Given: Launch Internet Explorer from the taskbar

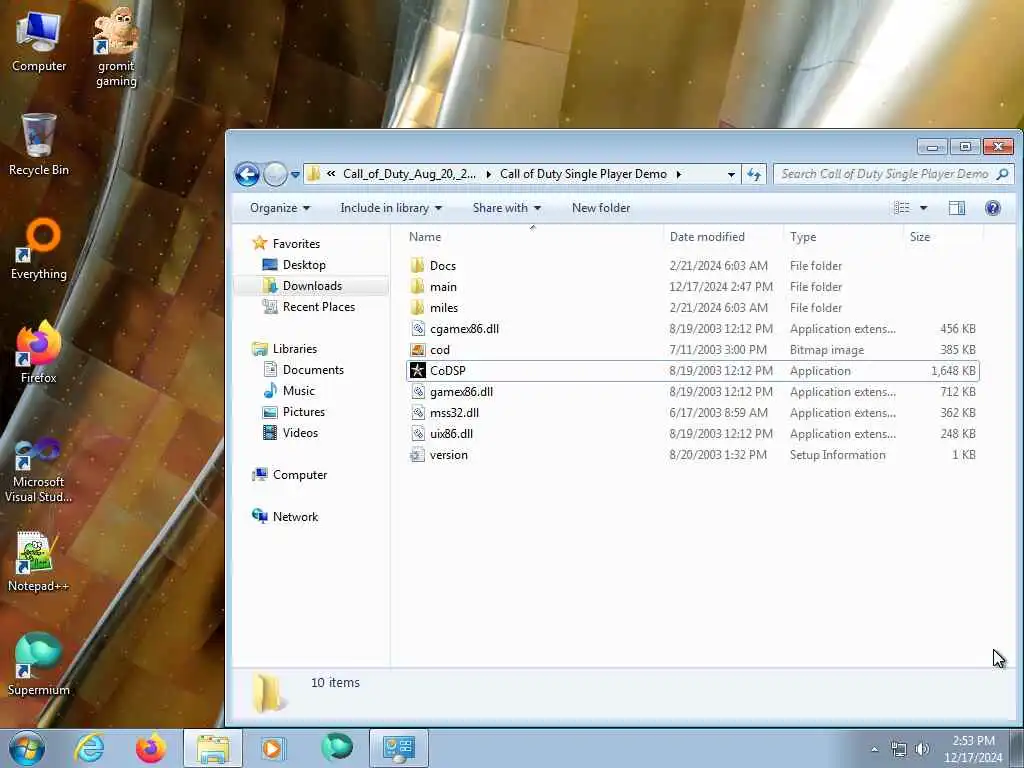Looking at the screenshot, I should pyautogui.click(x=89, y=748).
